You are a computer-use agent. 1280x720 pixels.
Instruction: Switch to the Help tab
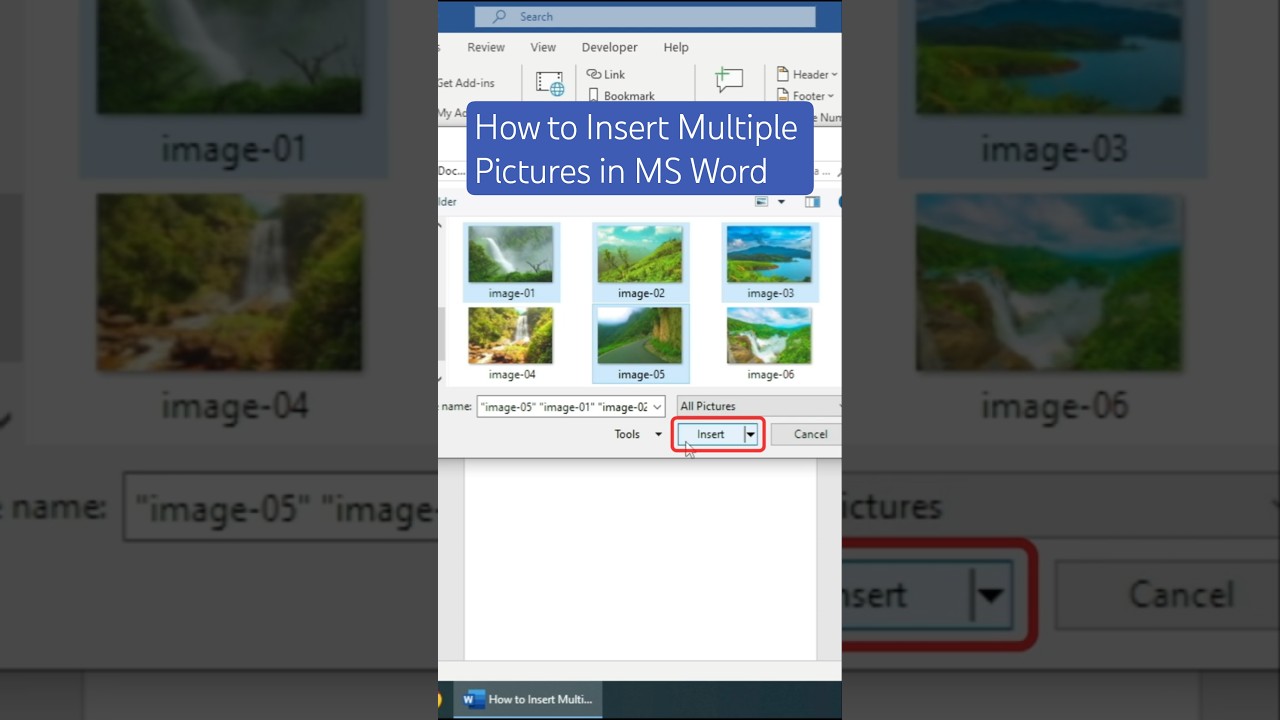point(676,47)
